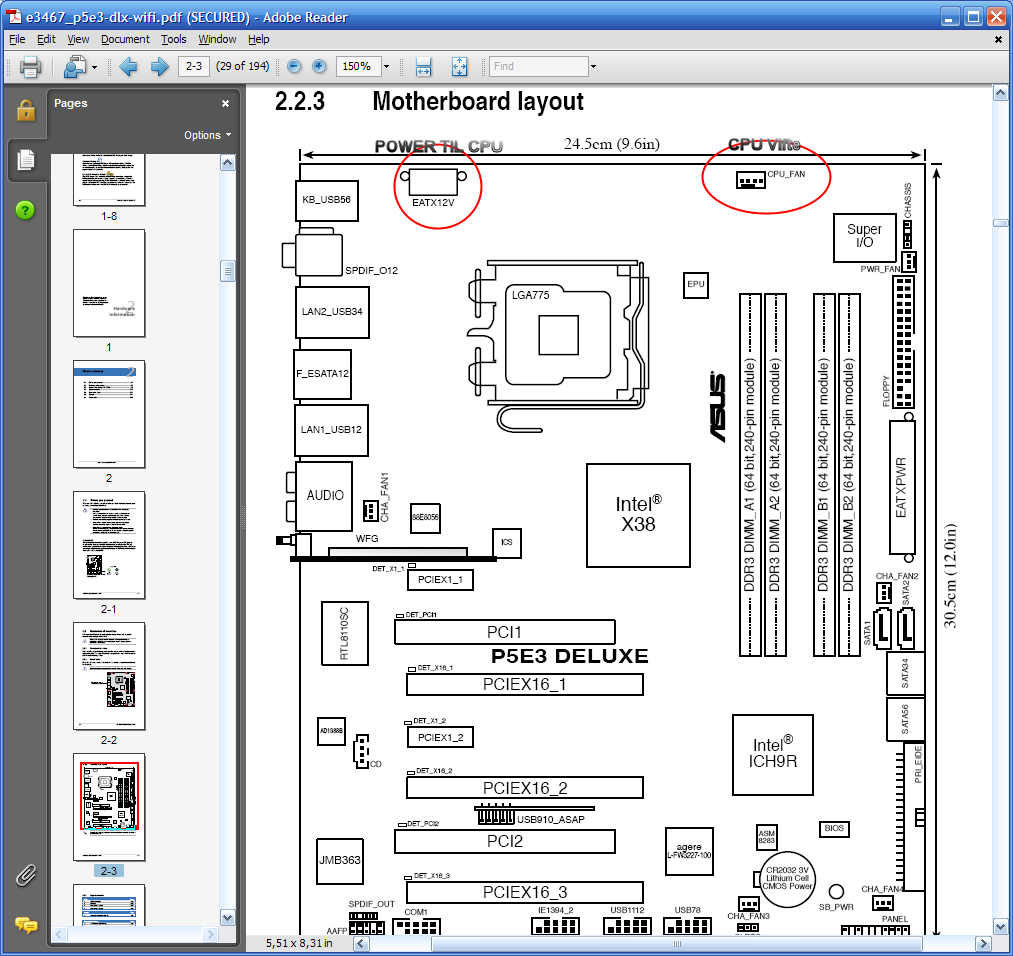Click the document horizontal scroll left arrow
Image resolution: width=1013 pixels, height=956 pixels.
pos(362,944)
